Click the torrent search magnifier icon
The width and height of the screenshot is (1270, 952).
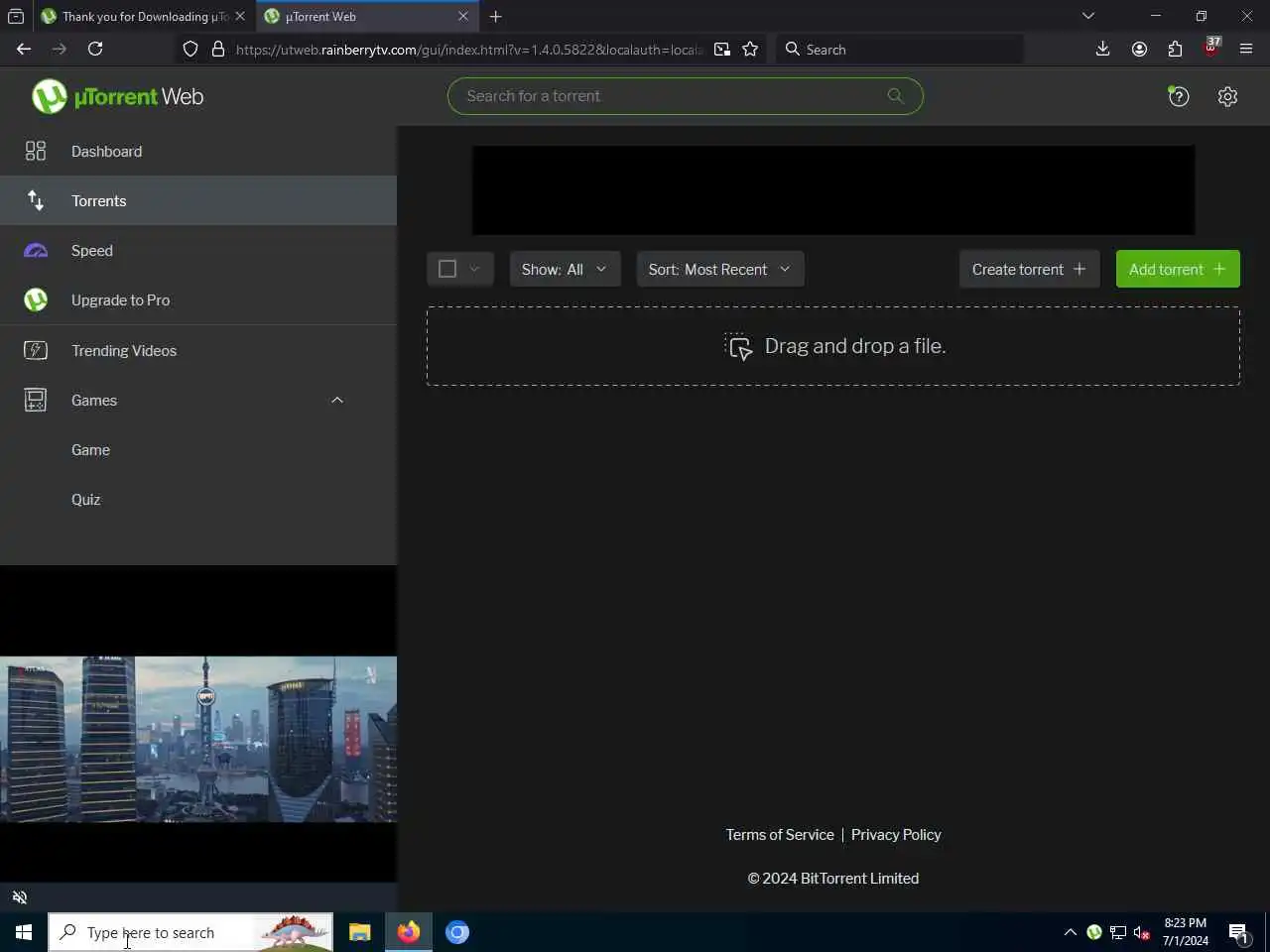tap(895, 96)
